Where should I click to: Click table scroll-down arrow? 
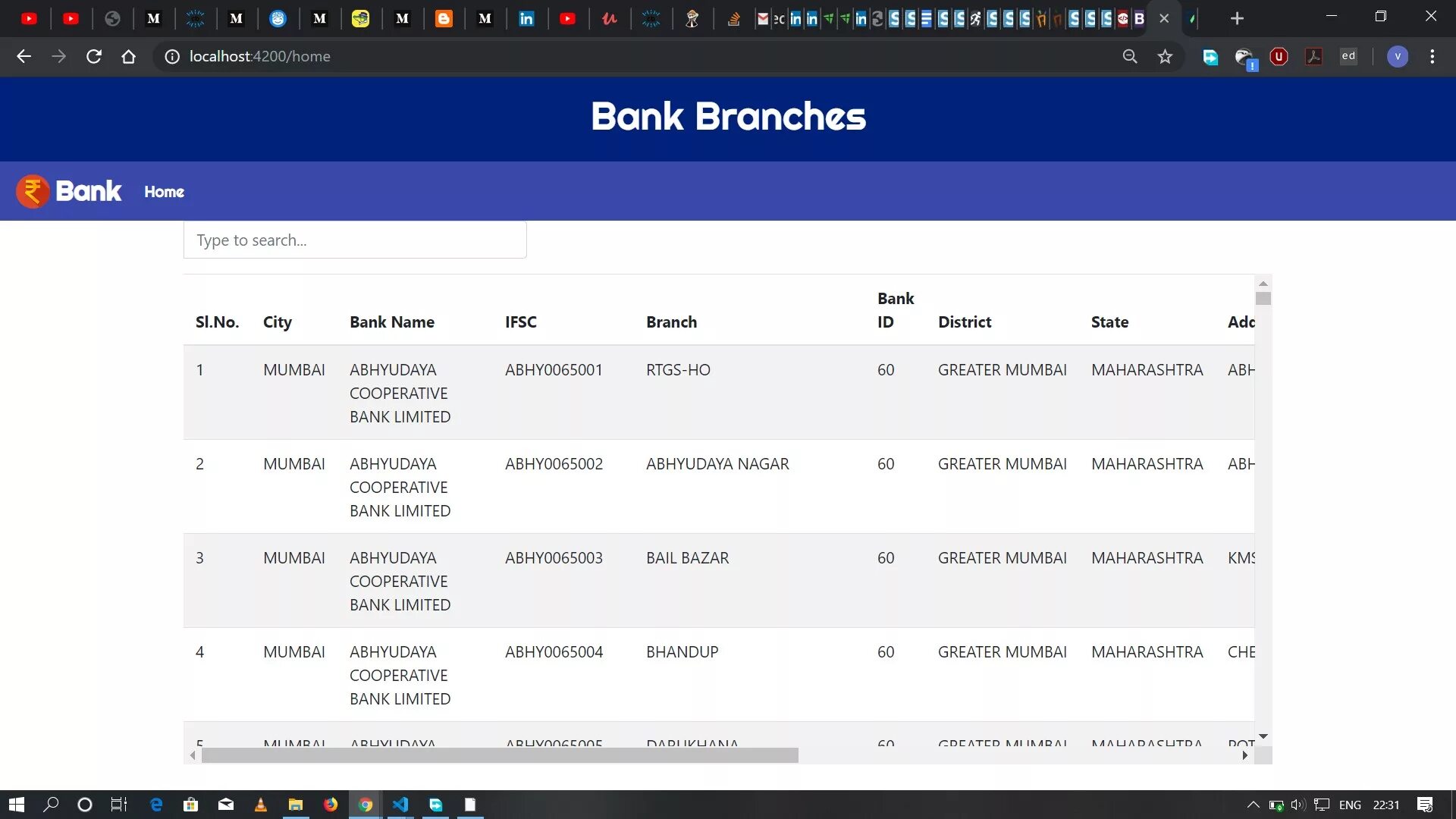pos(1263,736)
